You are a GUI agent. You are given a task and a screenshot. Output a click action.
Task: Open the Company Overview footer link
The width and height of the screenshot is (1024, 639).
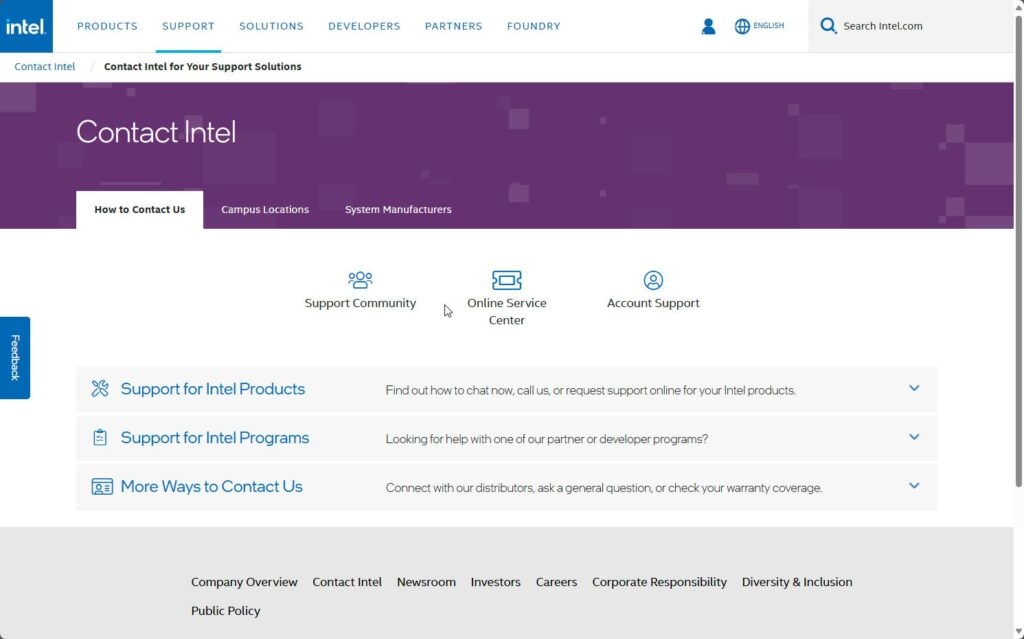244,582
